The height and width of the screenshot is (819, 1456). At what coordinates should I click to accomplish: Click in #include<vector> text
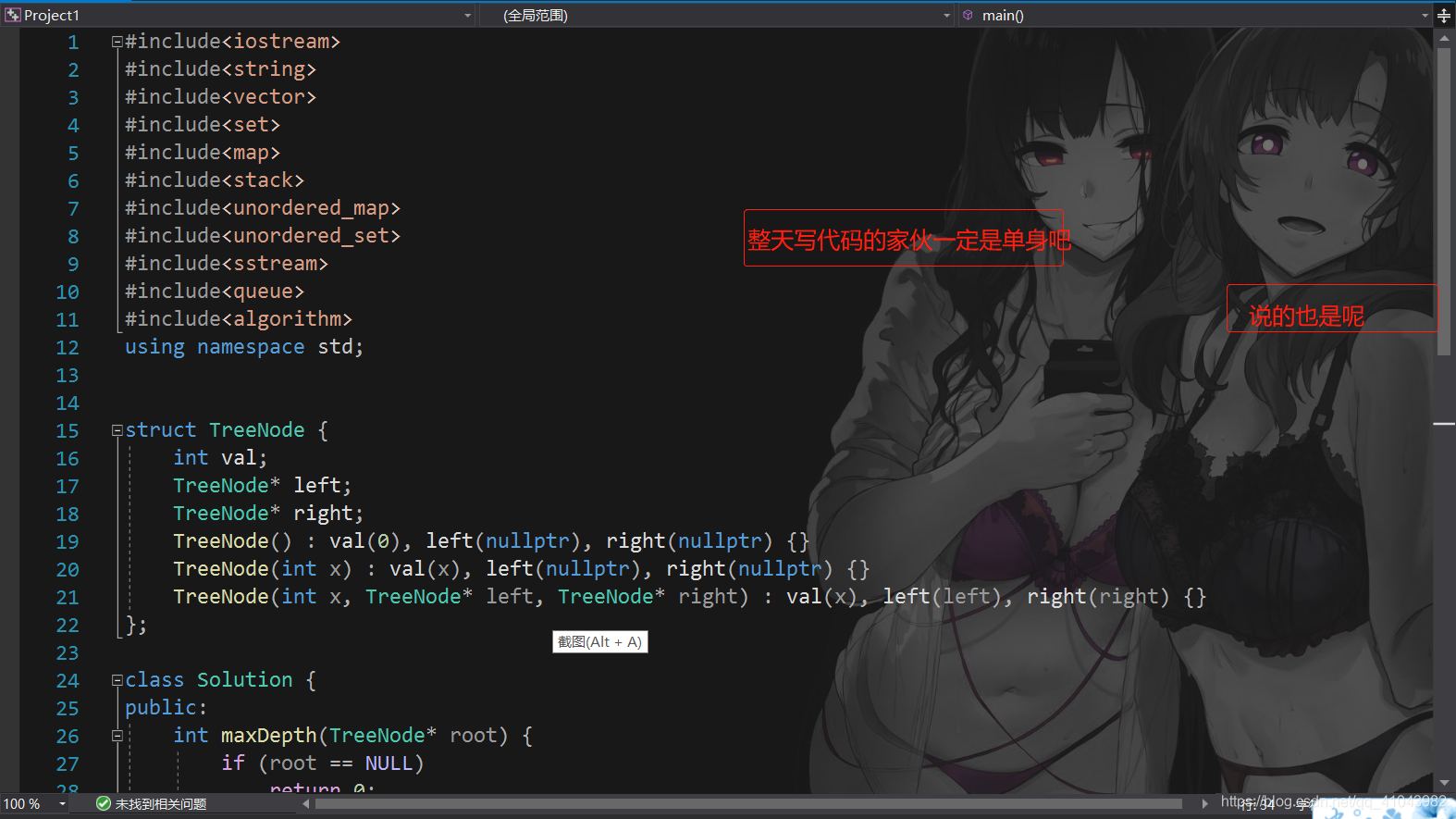click(x=220, y=97)
